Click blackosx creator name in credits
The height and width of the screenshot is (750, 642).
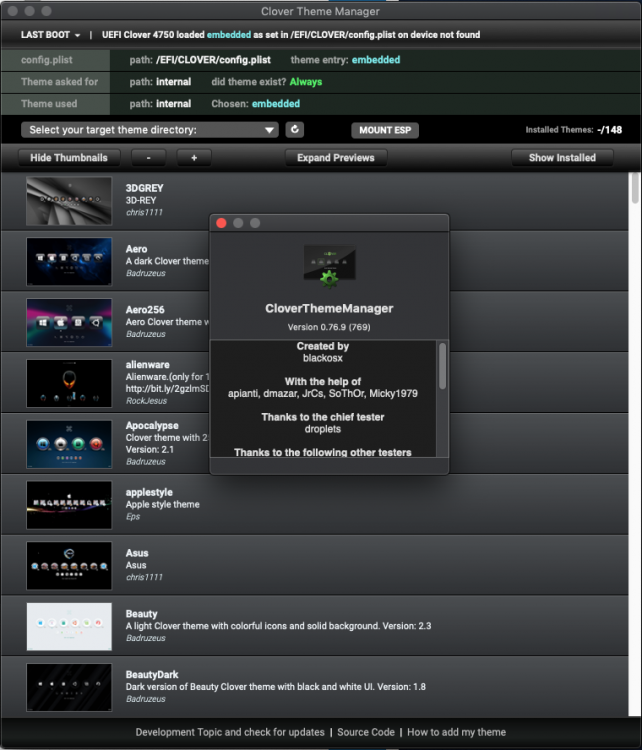pyautogui.click(x=323, y=358)
